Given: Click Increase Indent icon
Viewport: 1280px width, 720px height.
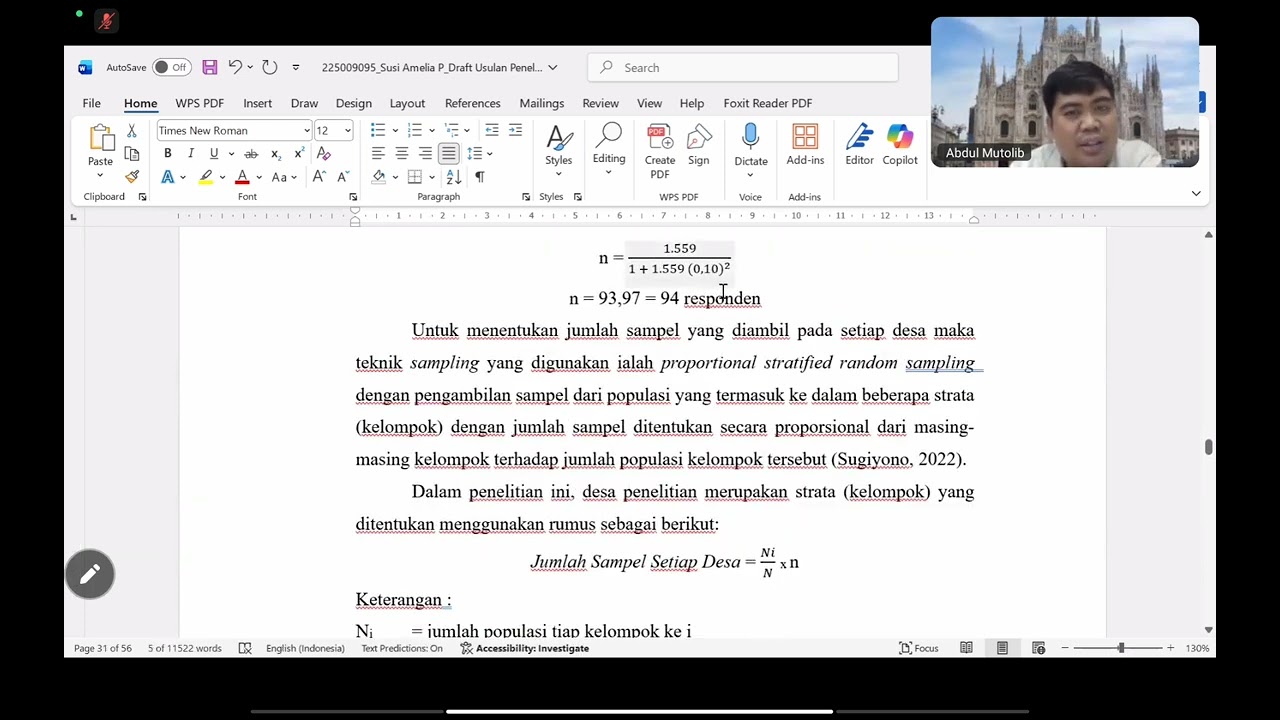Looking at the screenshot, I should coord(515,131).
